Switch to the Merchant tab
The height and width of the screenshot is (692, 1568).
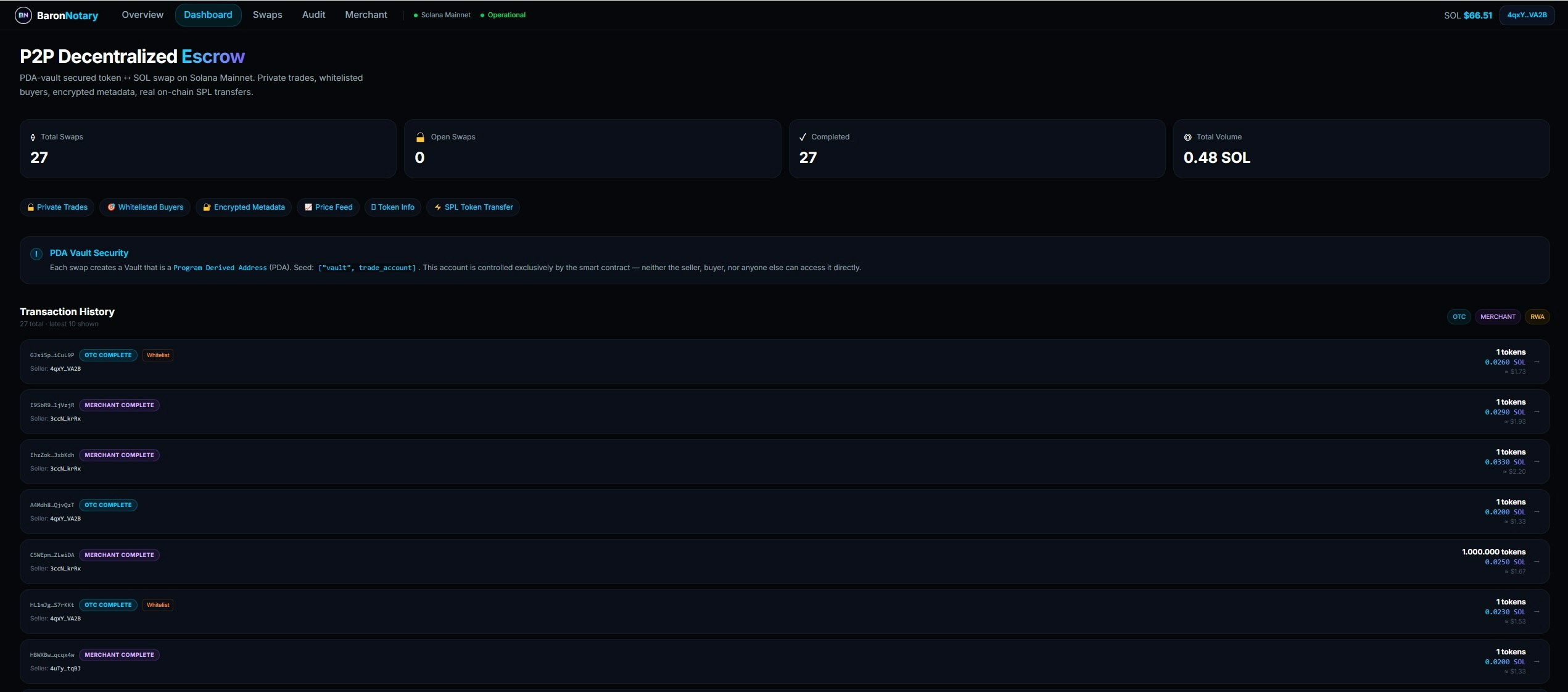pos(366,15)
